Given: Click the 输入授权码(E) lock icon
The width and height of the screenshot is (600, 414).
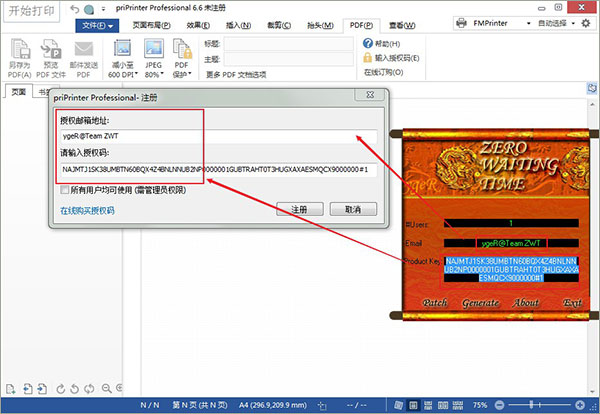Looking at the screenshot, I should 367,58.
